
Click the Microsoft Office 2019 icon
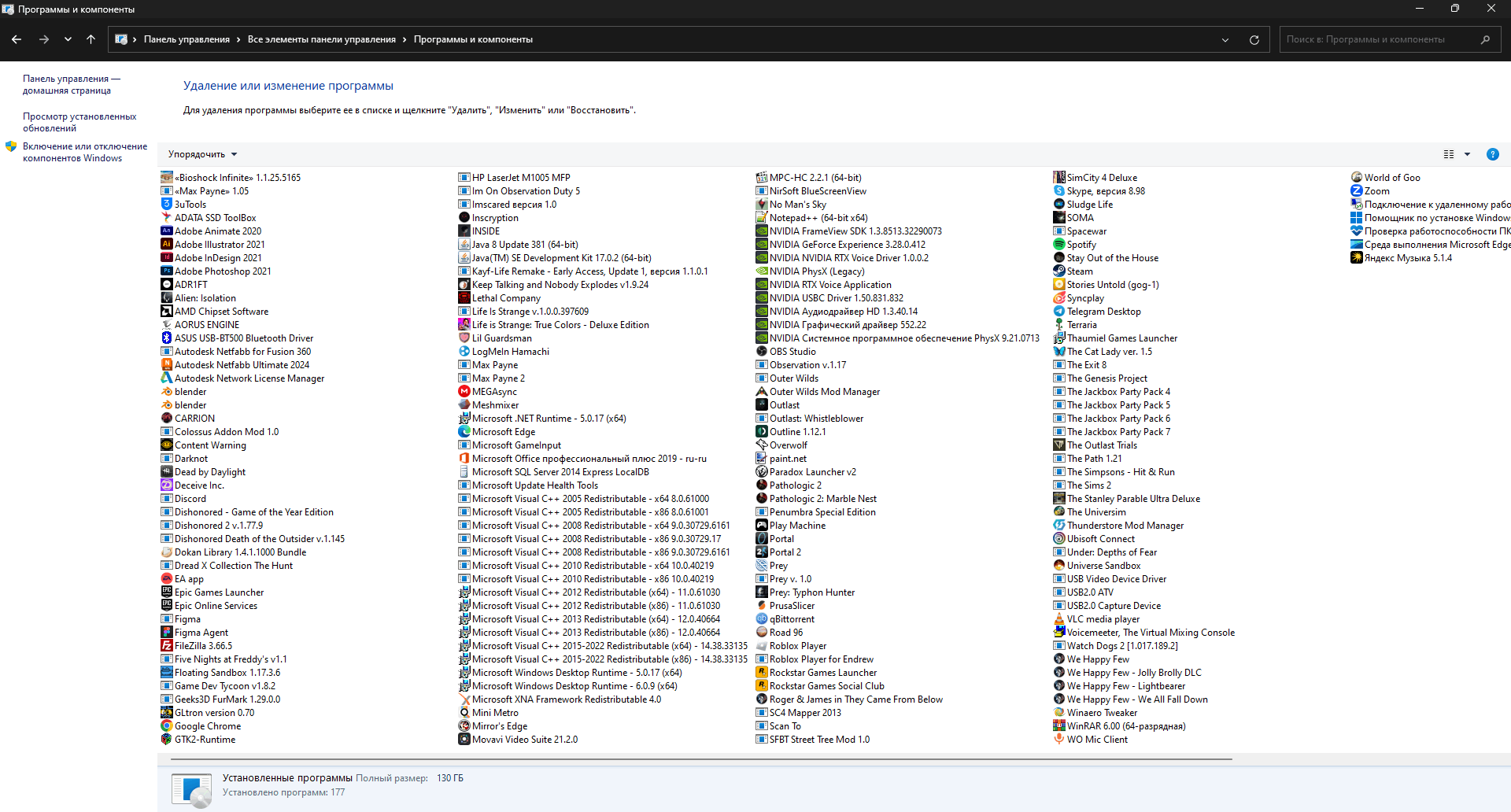tap(464, 459)
